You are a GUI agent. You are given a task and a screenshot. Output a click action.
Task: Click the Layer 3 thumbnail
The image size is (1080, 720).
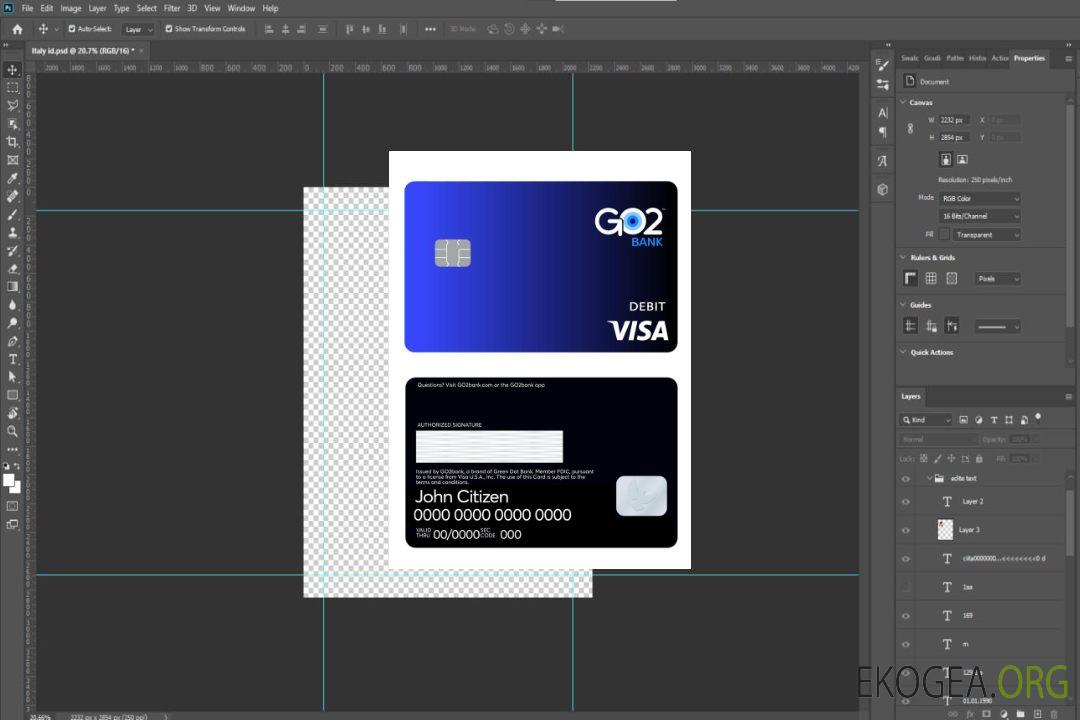click(x=945, y=530)
